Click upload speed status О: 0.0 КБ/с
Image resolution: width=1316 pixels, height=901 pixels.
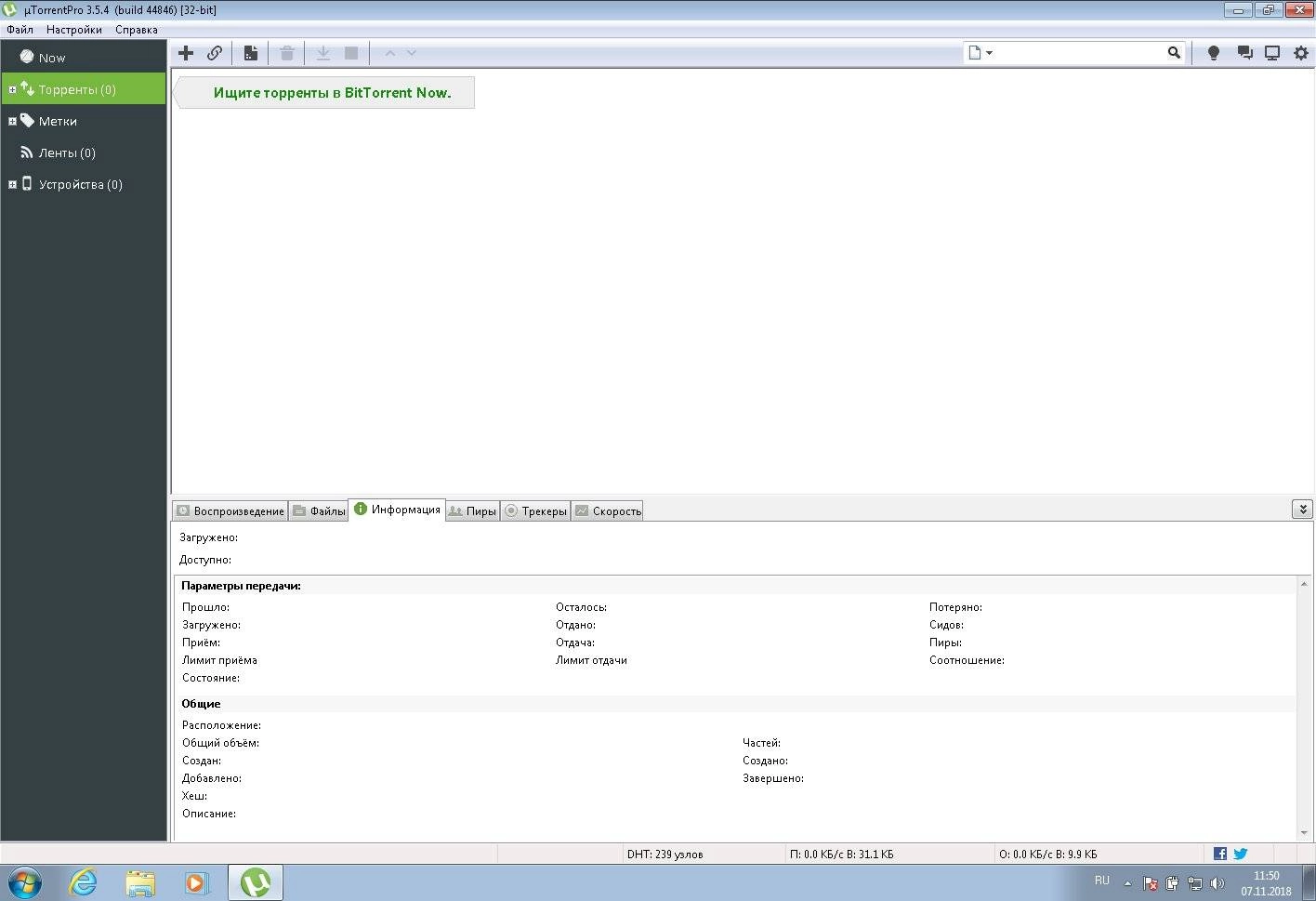click(x=1047, y=854)
